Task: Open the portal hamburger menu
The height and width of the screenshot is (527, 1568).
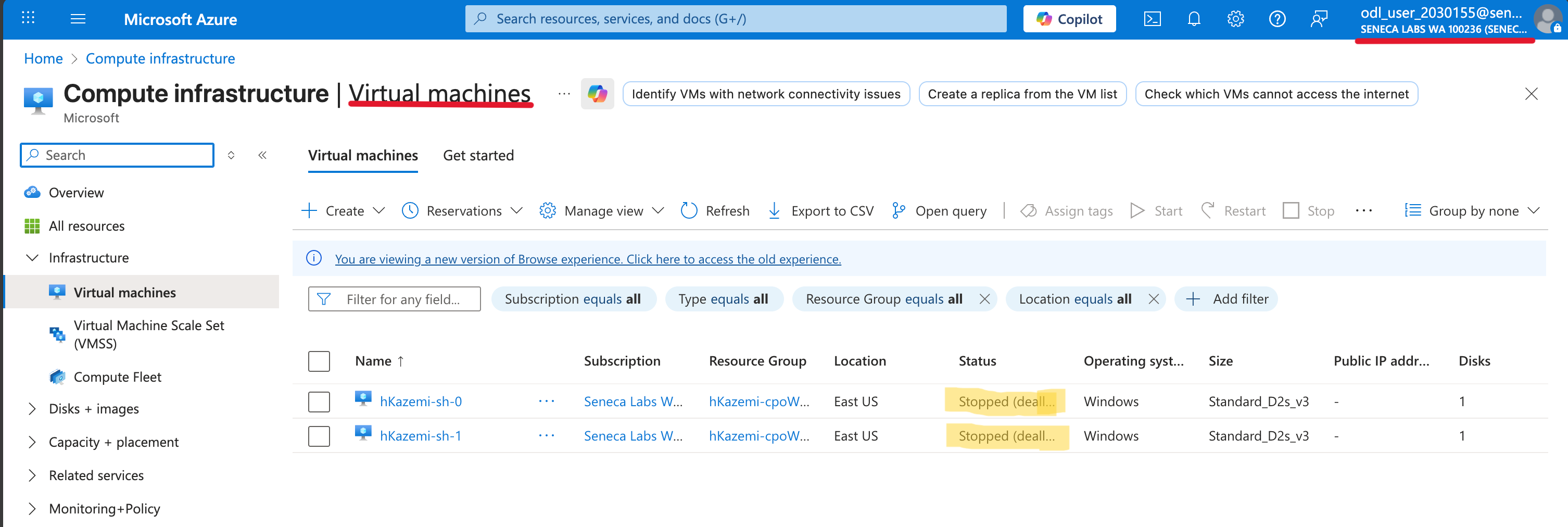Action: [x=78, y=18]
